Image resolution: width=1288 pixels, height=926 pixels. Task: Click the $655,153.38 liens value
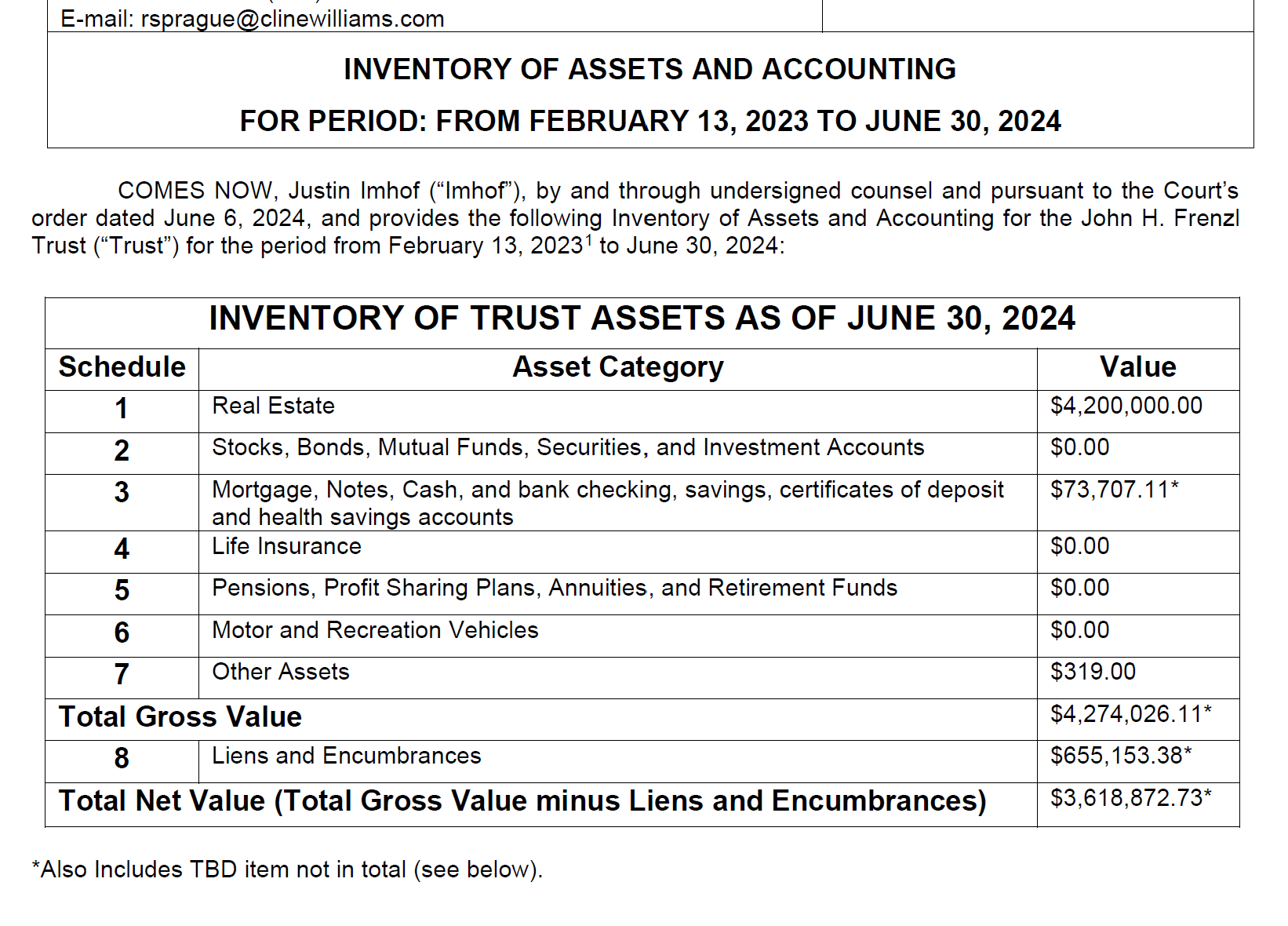coord(1121,756)
